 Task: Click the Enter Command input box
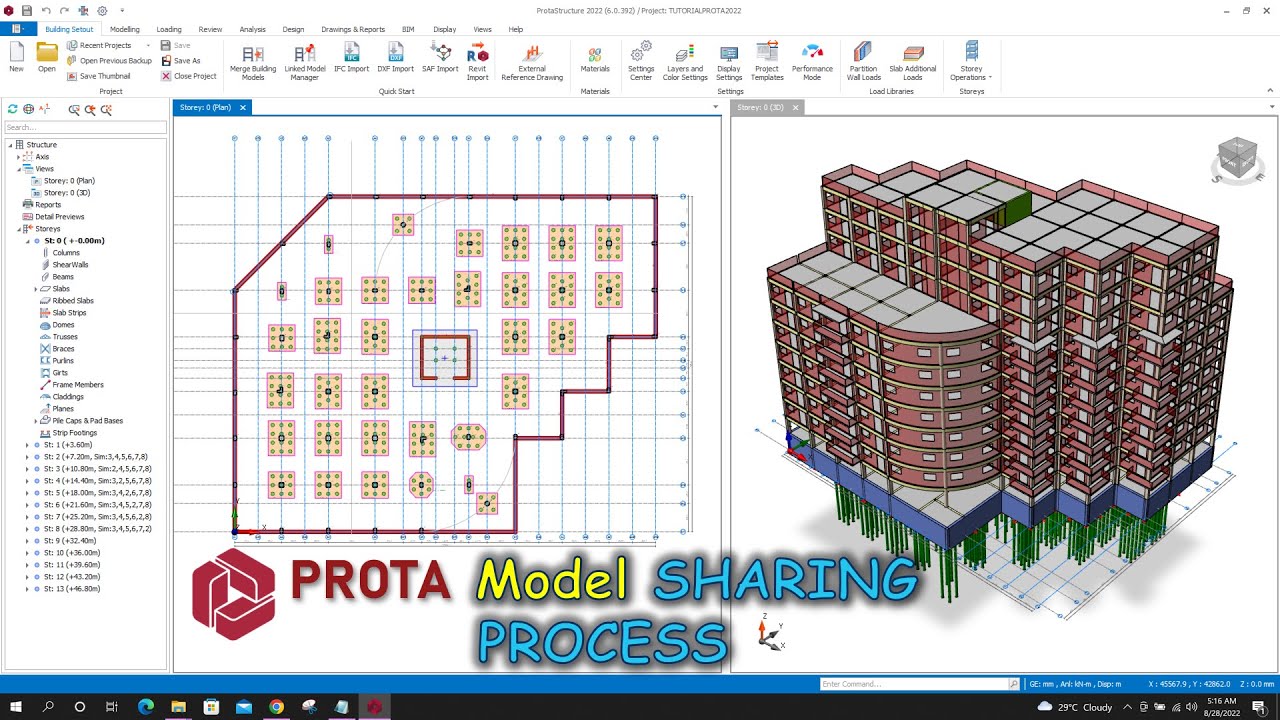pos(914,684)
